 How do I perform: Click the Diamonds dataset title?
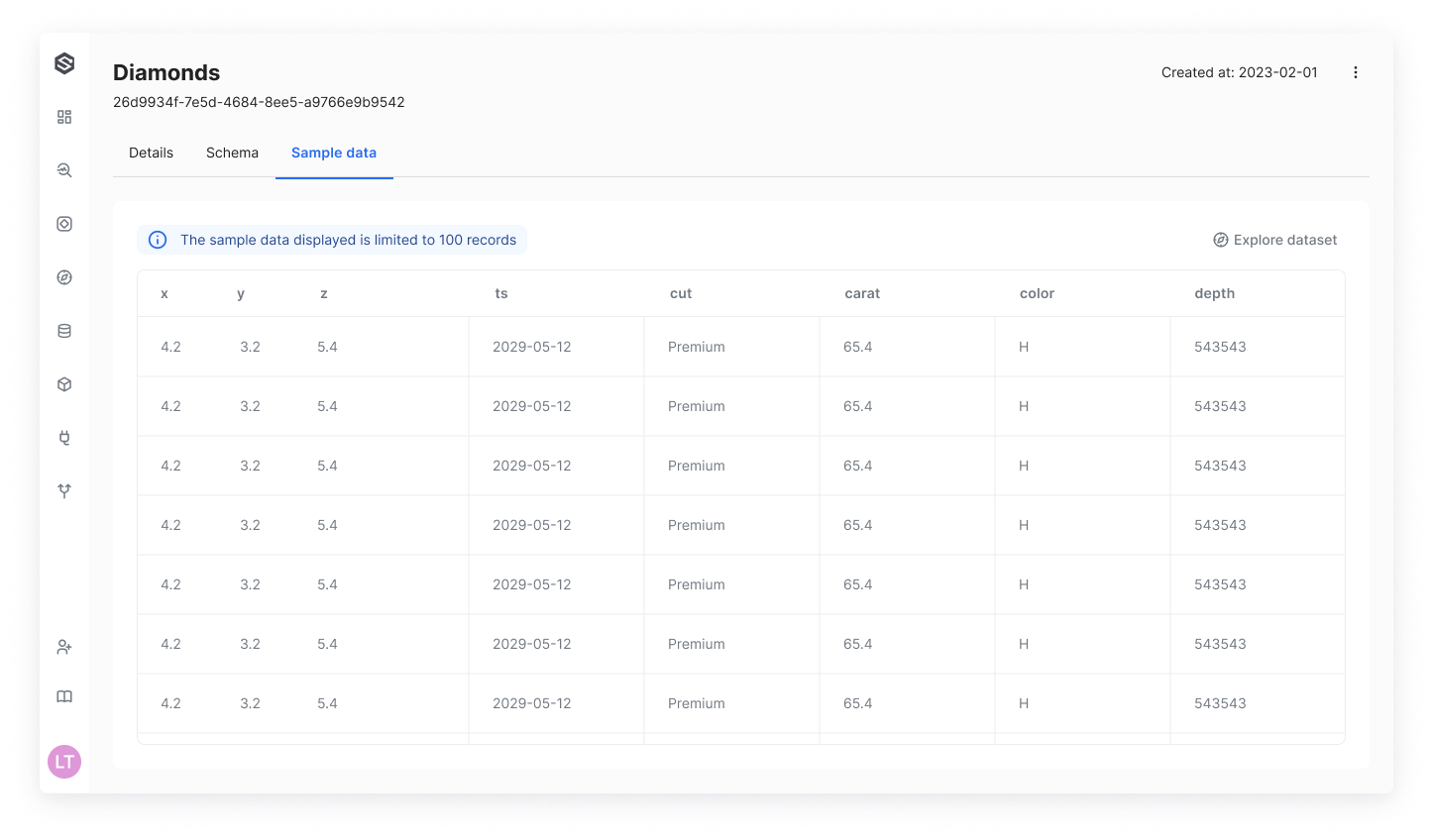click(166, 72)
